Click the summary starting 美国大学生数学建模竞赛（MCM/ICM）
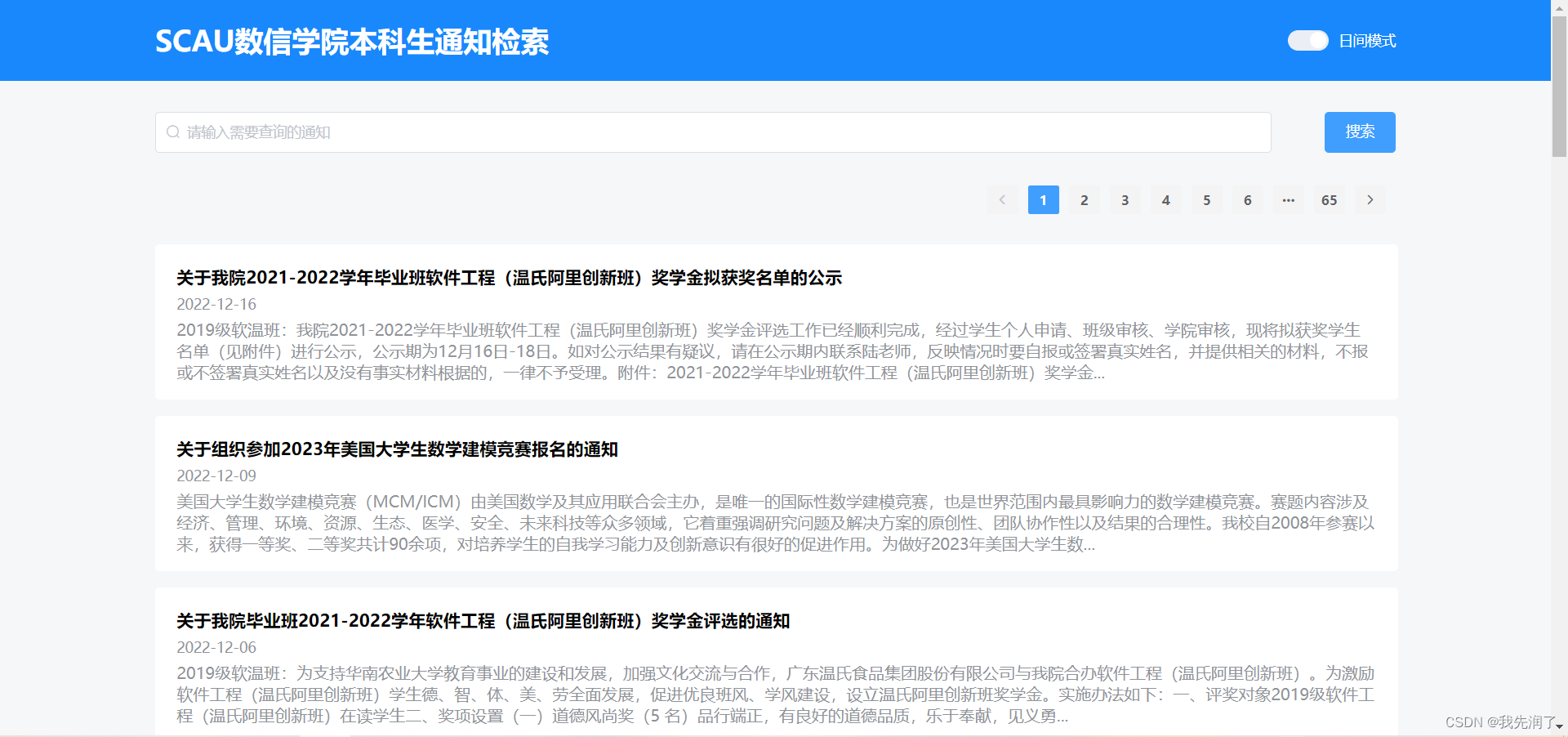 (x=776, y=523)
